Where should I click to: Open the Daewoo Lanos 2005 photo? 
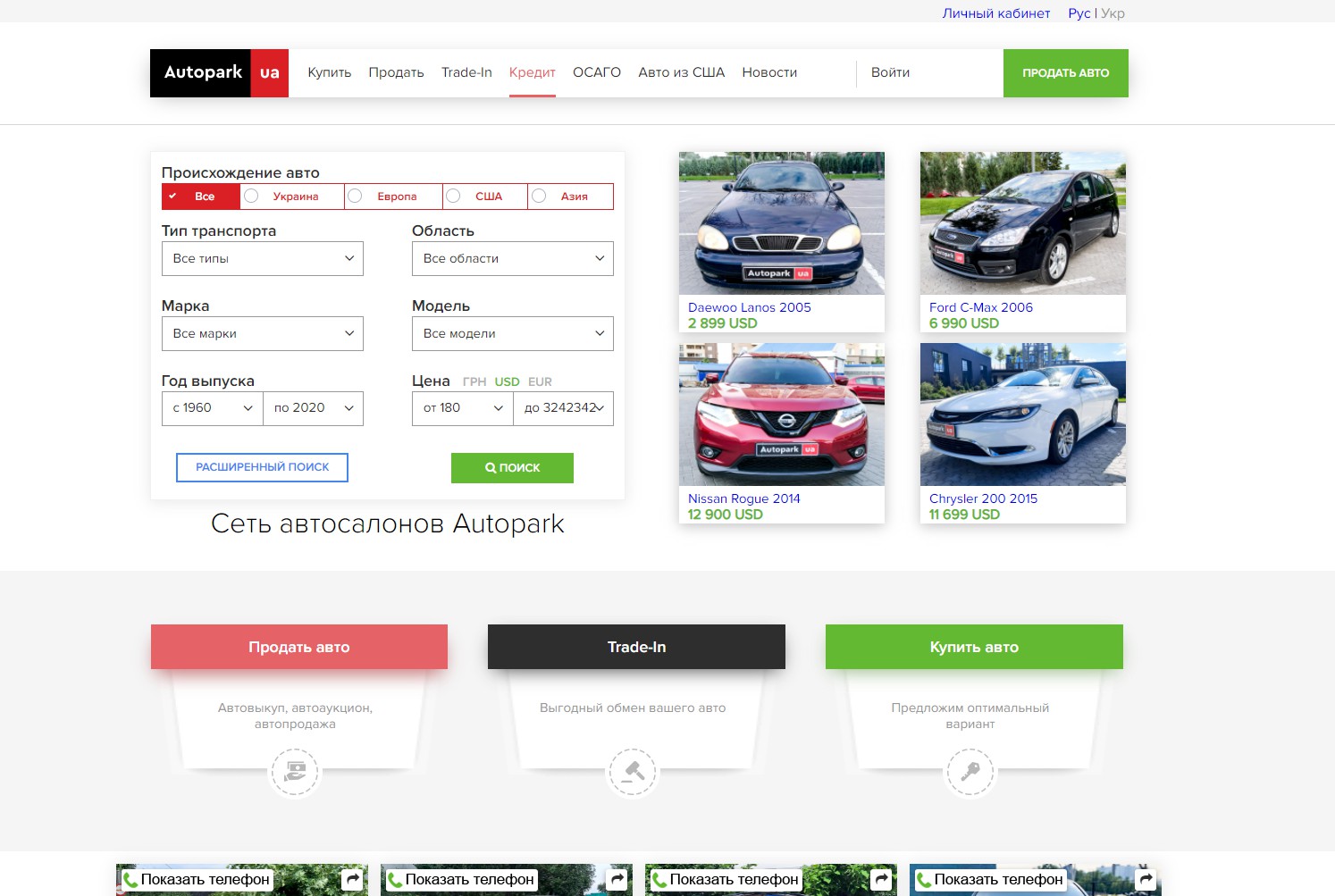click(x=782, y=223)
